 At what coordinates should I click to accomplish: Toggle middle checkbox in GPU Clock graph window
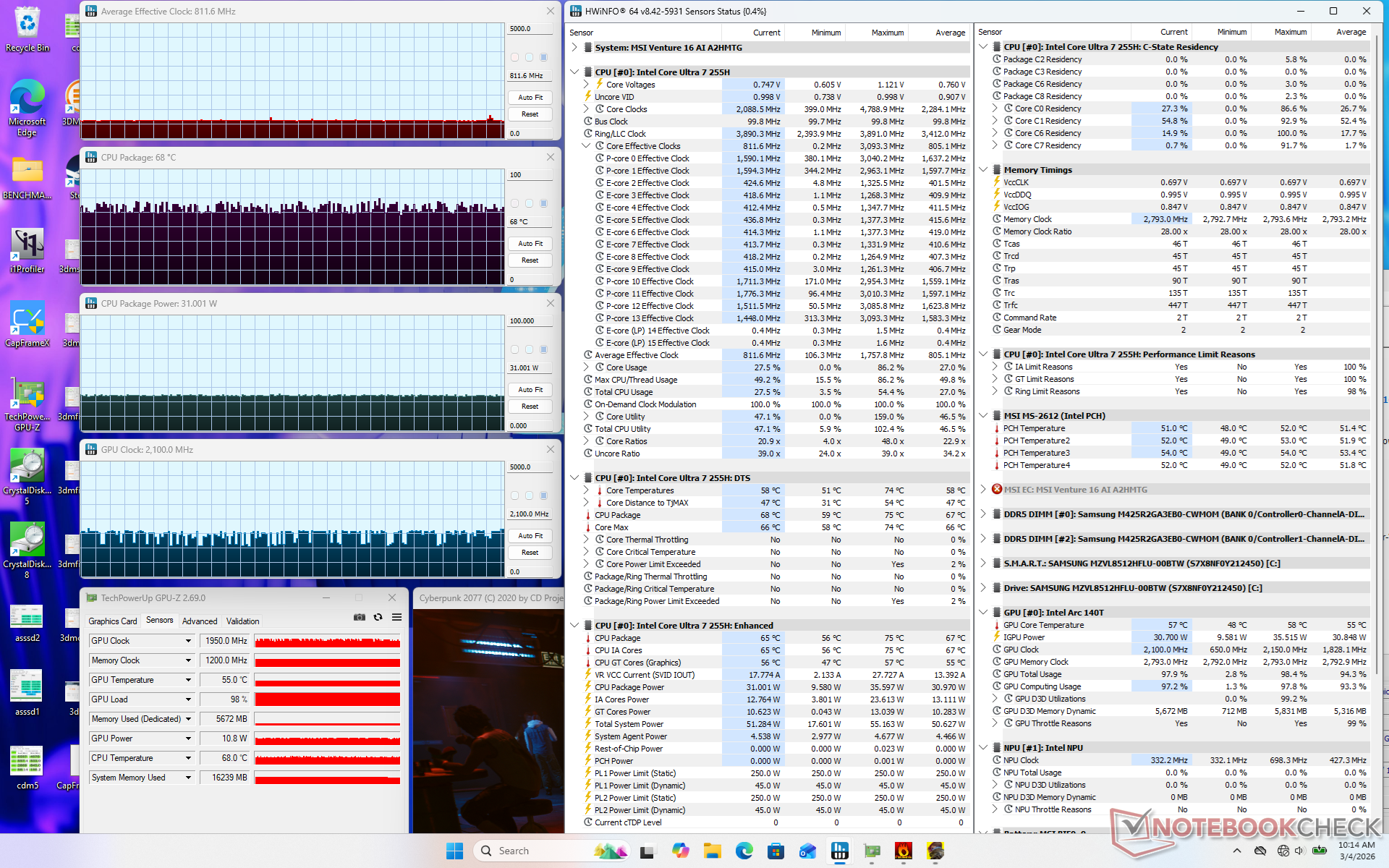coord(529,495)
